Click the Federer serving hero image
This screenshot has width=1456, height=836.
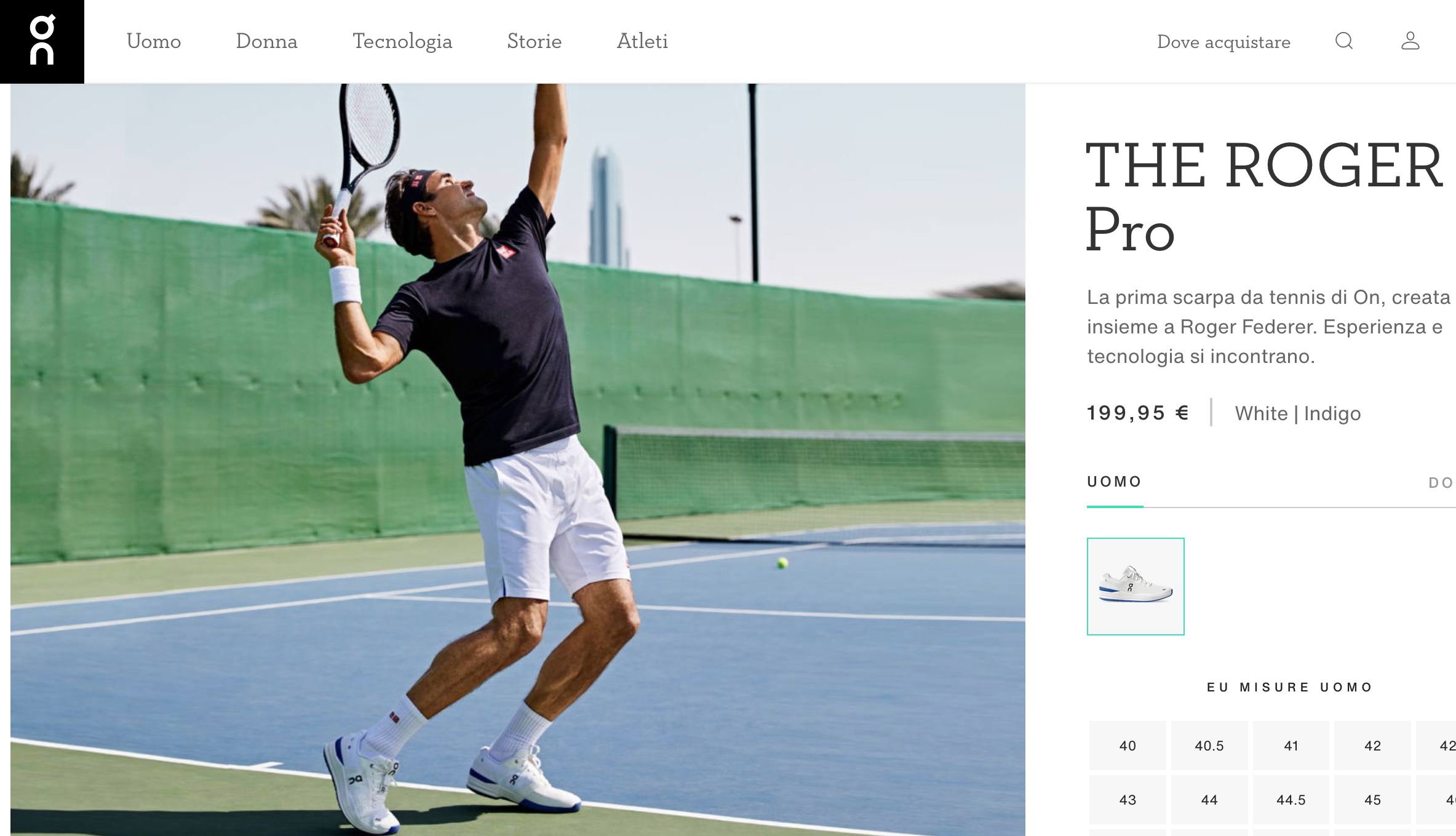tap(518, 460)
